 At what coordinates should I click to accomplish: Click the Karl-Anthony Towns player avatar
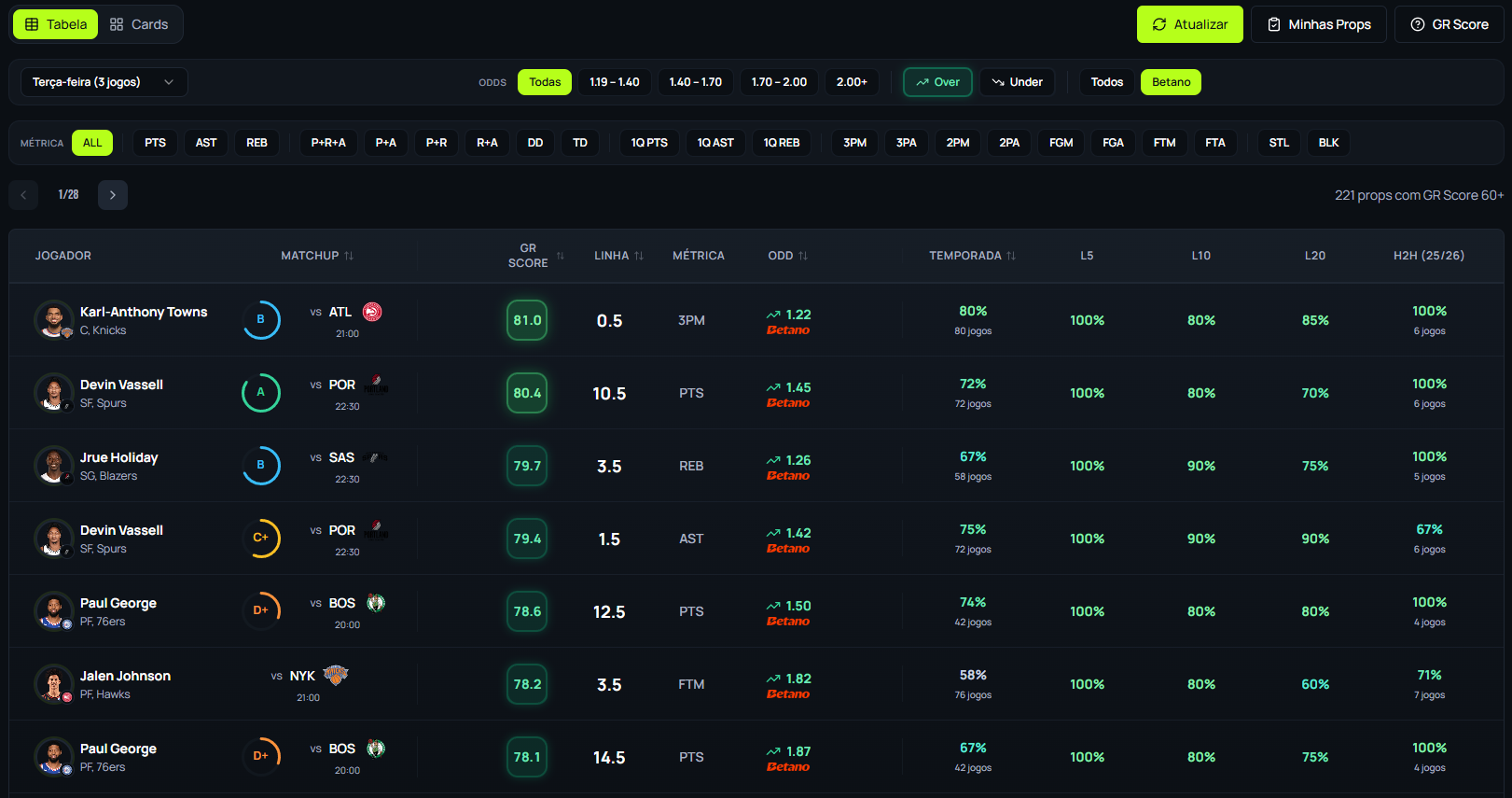(54, 320)
